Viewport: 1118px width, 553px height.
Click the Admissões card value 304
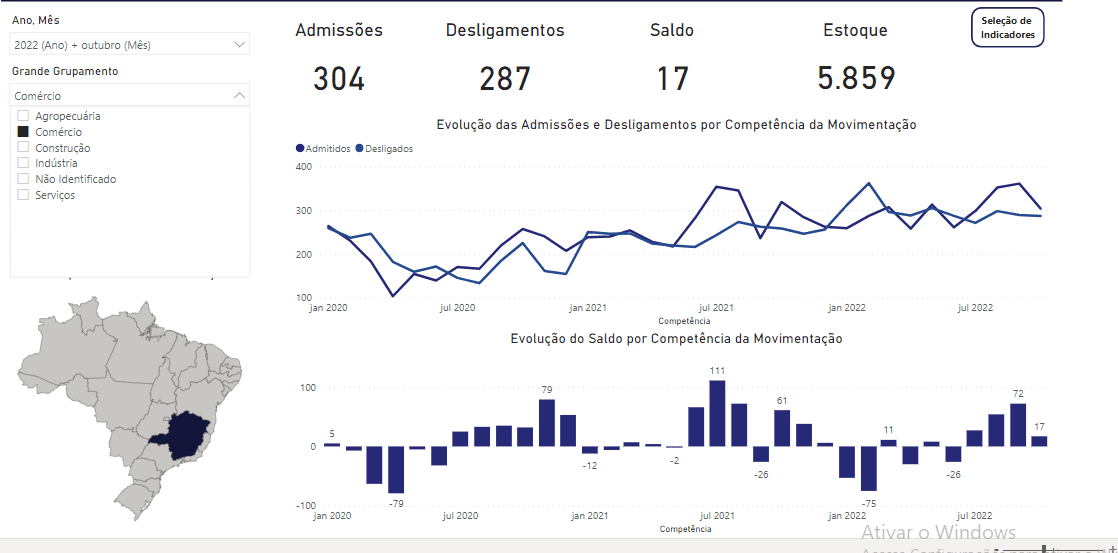(x=339, y=78)
